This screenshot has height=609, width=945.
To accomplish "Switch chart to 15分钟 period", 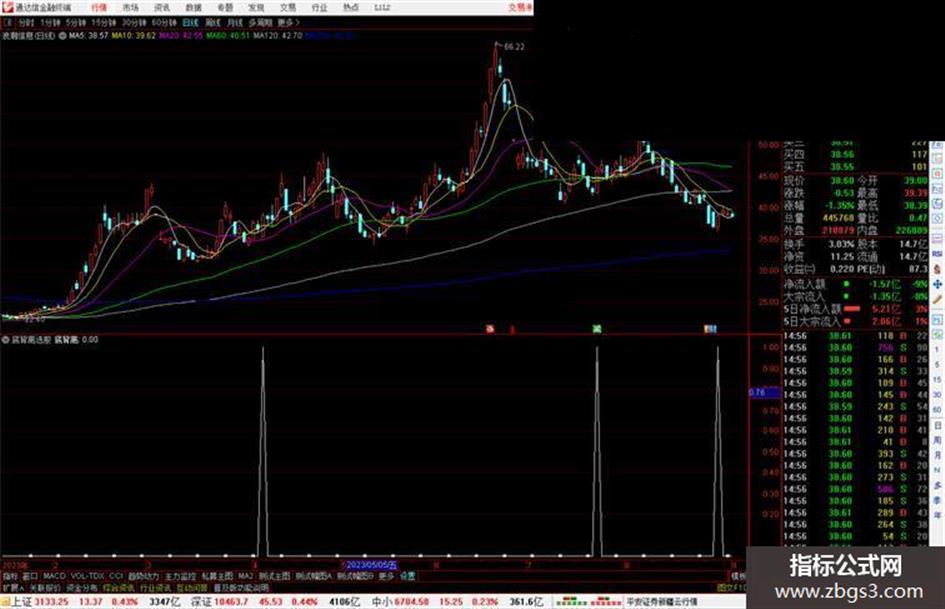I will click(x=104, y=22).
